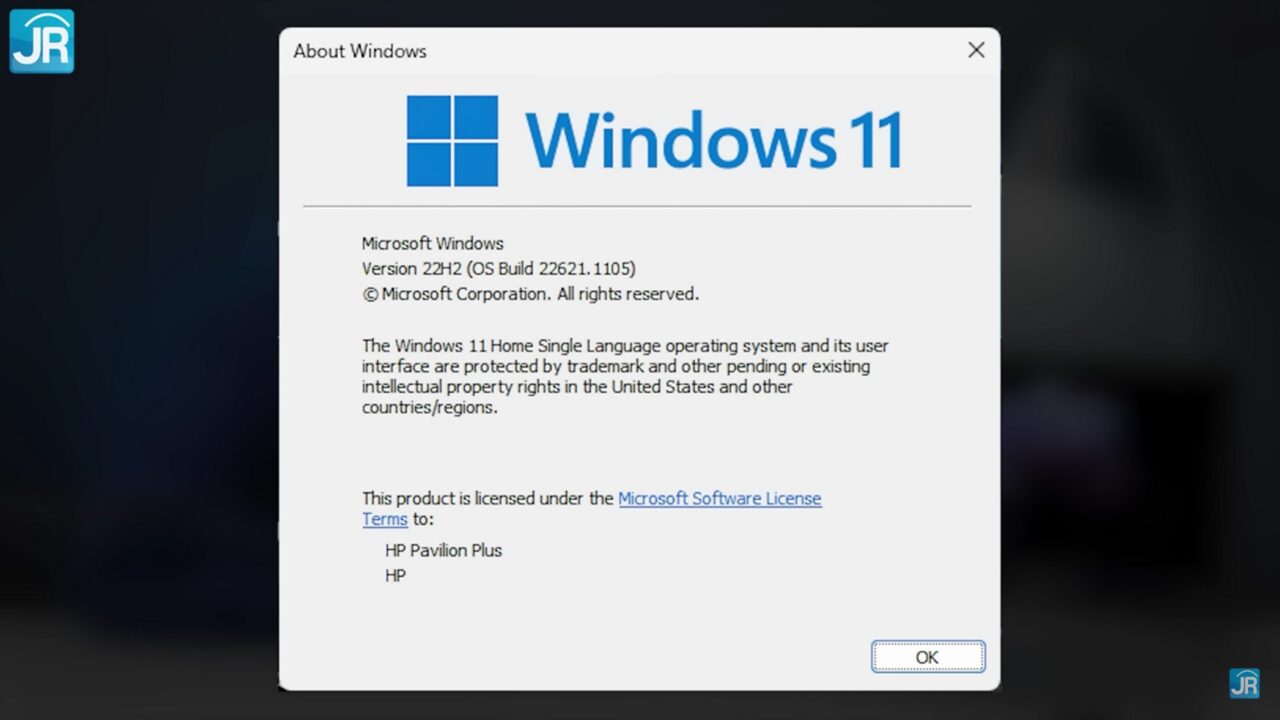The height and width of the screenshot is (720, 1280).
Task: Click the 'HP' organization line
Action: click(x=395, y=576)
